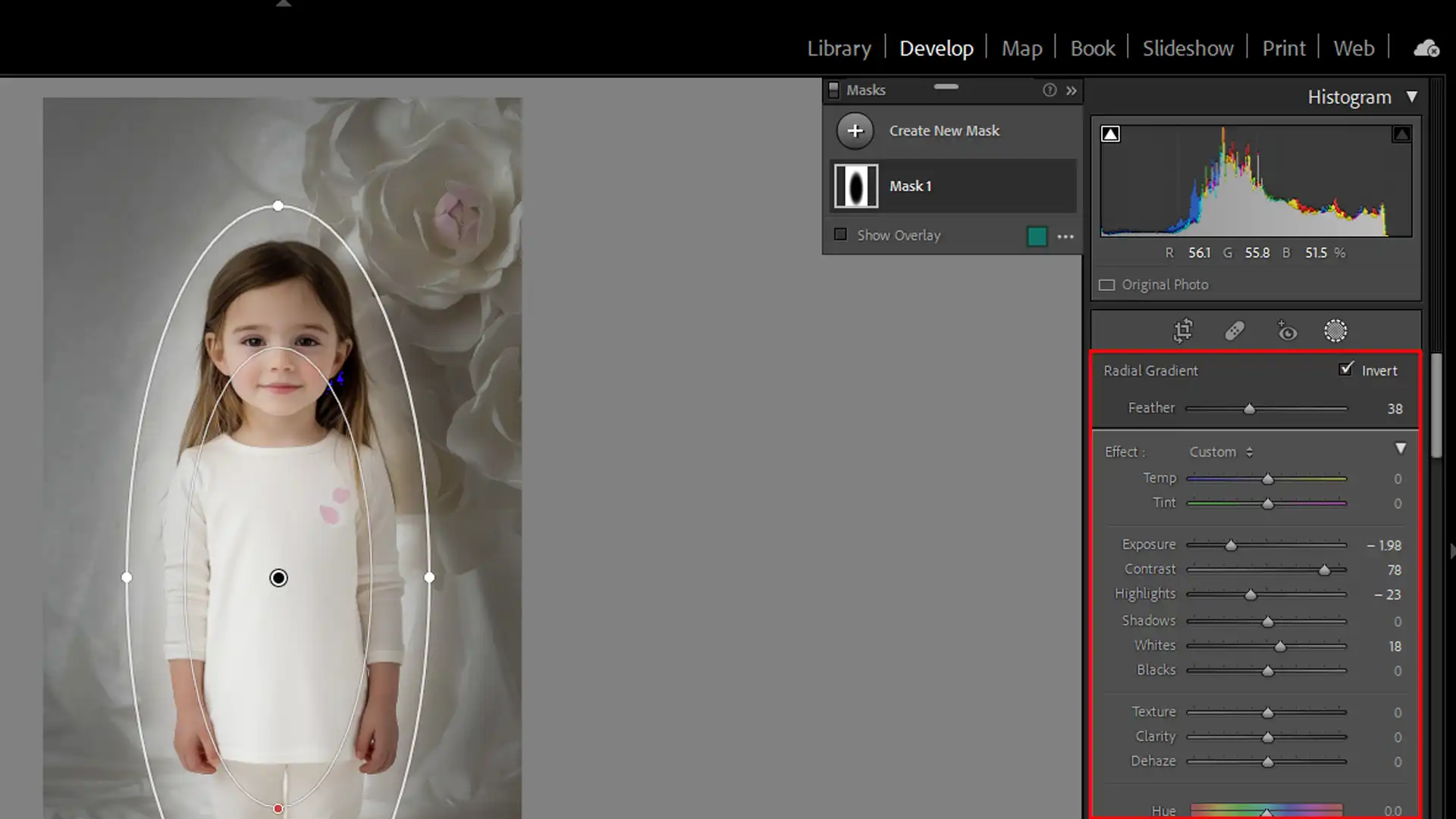Click Contrast value 78 field

click(1395, 570)
